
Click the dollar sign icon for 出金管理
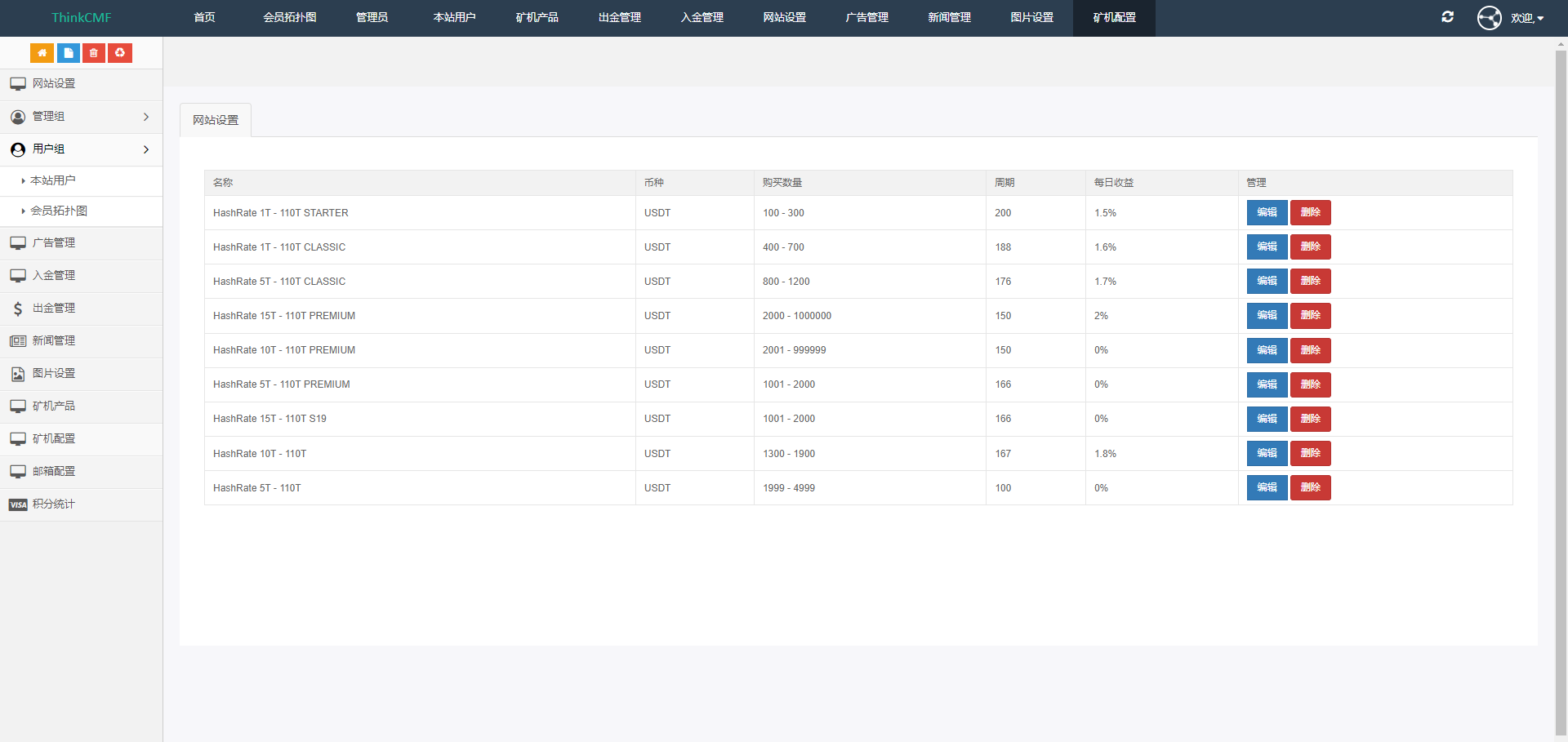tap(18, 309)
